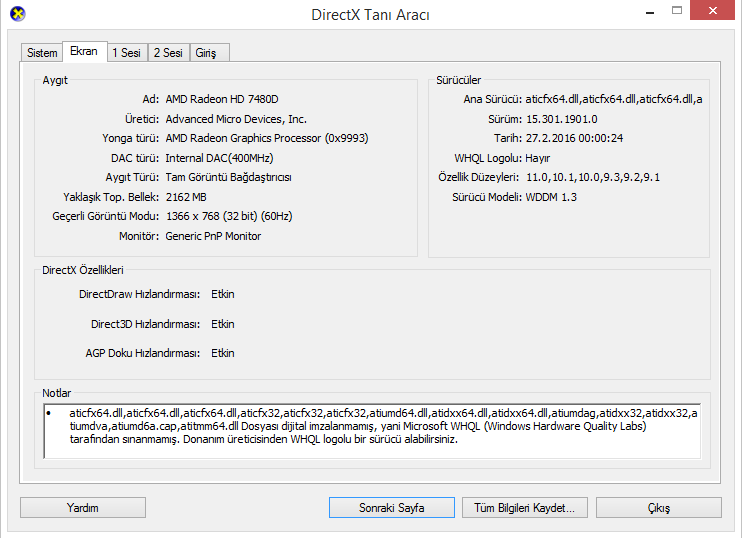
Task: Click the Geçerli Görüntü Modu label
Action: tap(106, 216)
